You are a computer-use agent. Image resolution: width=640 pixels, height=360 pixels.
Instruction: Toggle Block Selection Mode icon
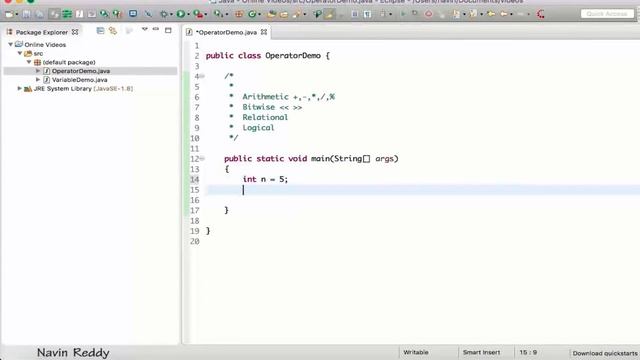click(x=355, y=14)
